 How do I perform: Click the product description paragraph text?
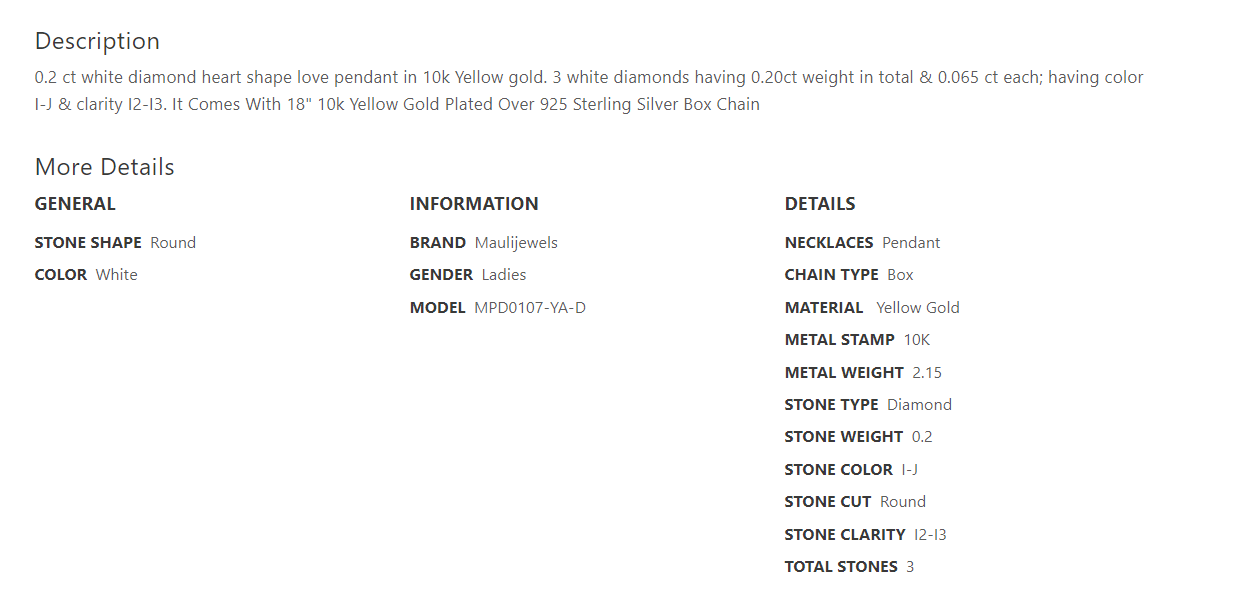[x=589, y=91]
